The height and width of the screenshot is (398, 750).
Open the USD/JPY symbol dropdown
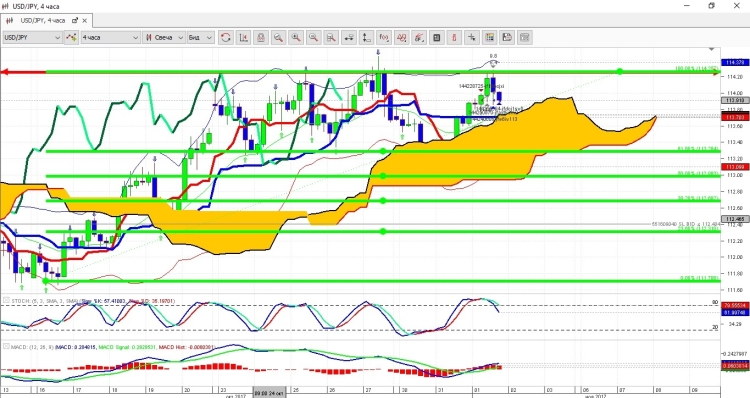32,37
